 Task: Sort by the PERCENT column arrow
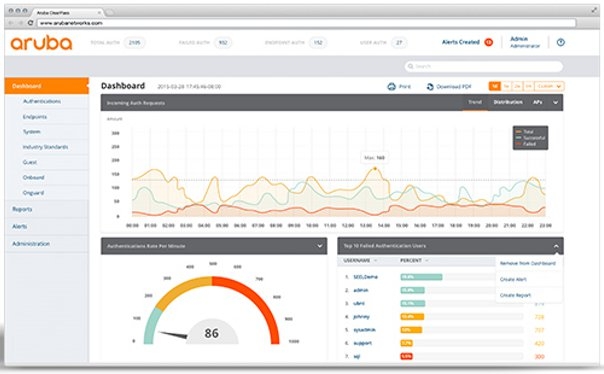427,261
